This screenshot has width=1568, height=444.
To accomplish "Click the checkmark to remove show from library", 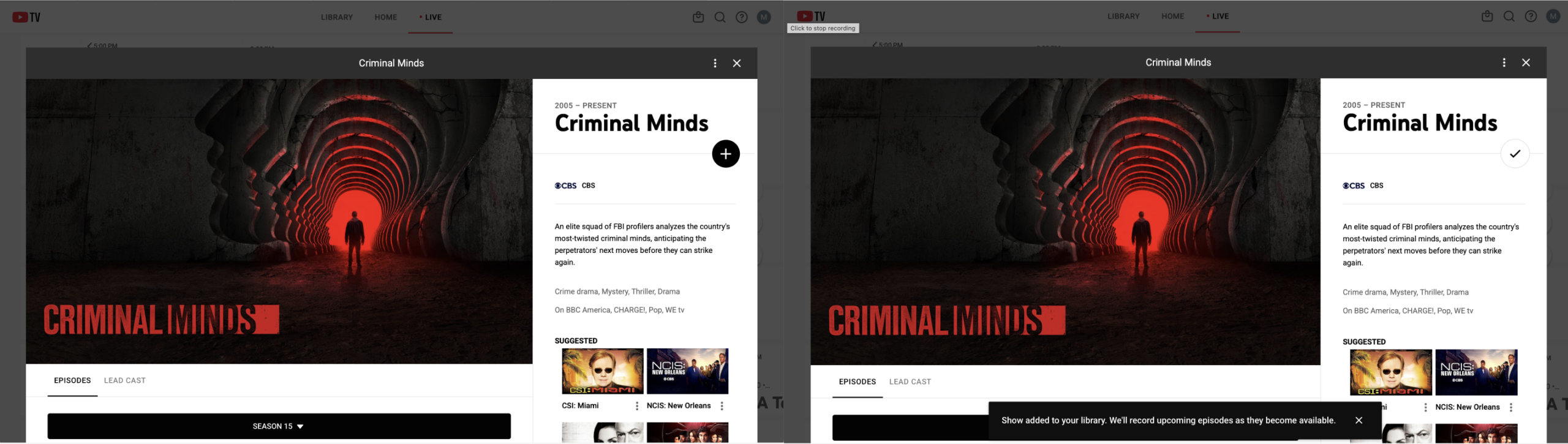I will click(x=1514, y=154).
